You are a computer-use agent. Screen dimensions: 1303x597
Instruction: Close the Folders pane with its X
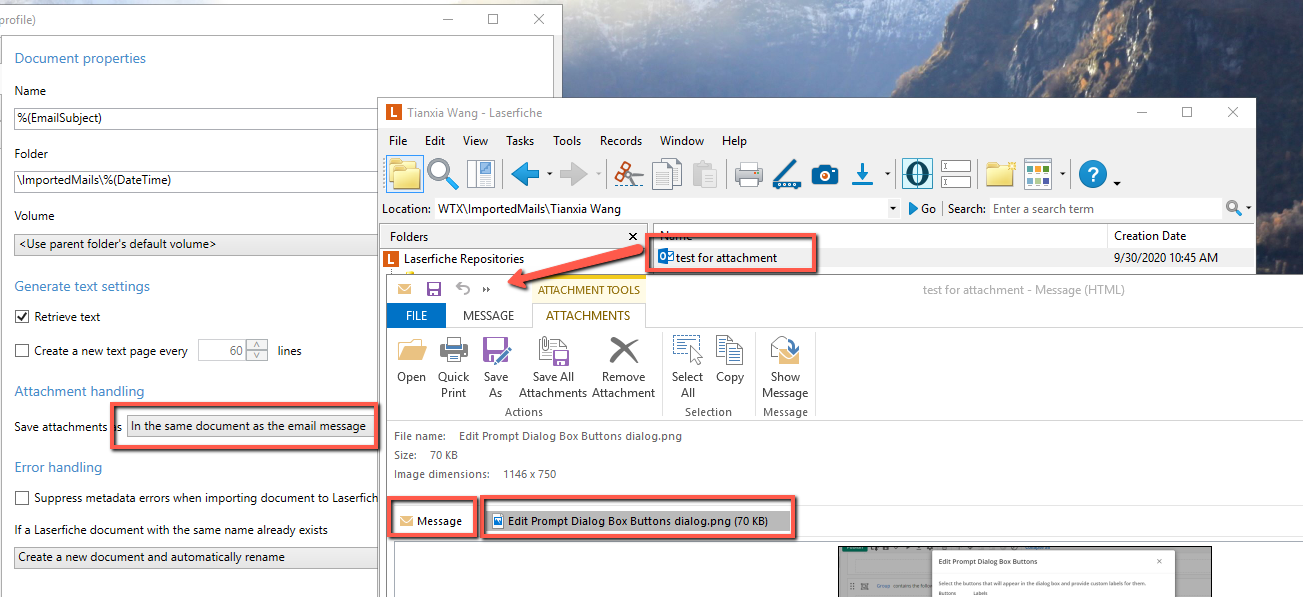633,236
